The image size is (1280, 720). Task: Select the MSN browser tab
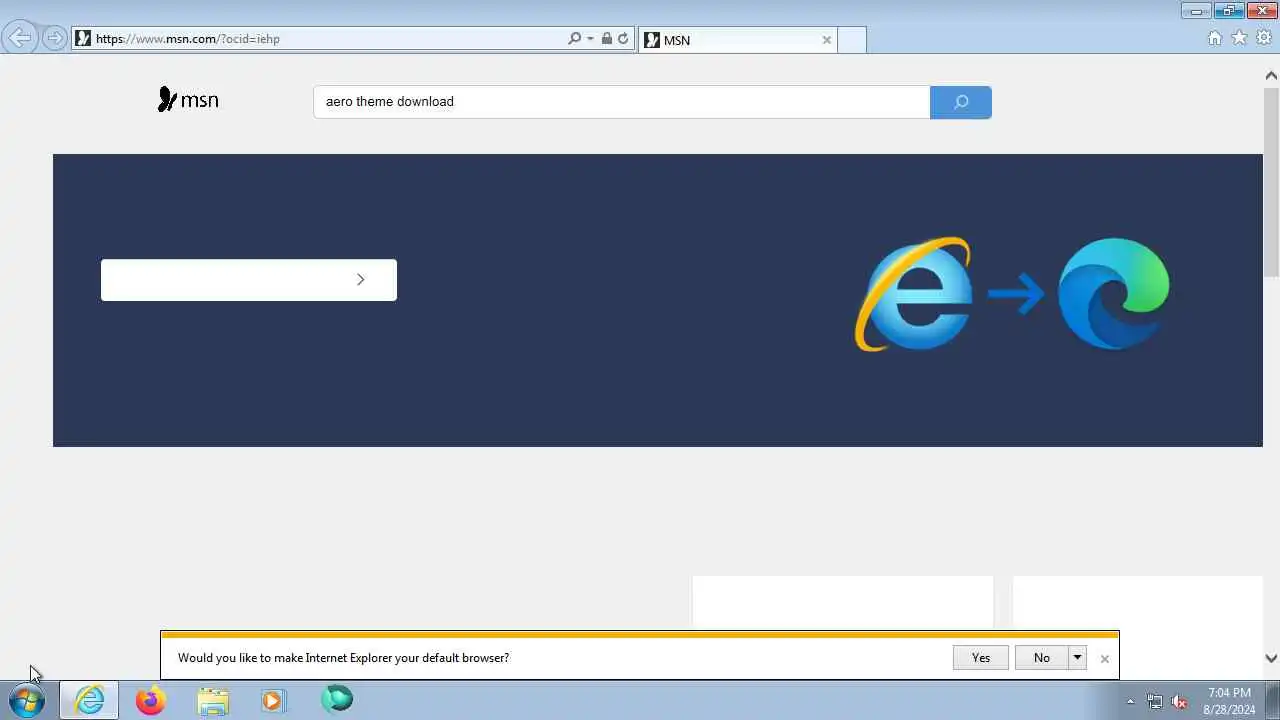(x=737, y=40)
